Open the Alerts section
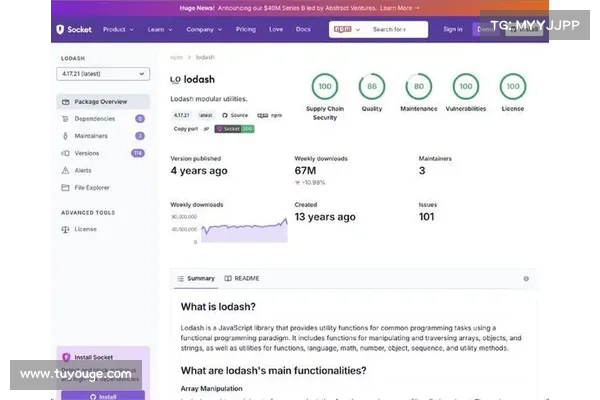The height and width of the screenshot is (400, 600). (x=103, y=170)
